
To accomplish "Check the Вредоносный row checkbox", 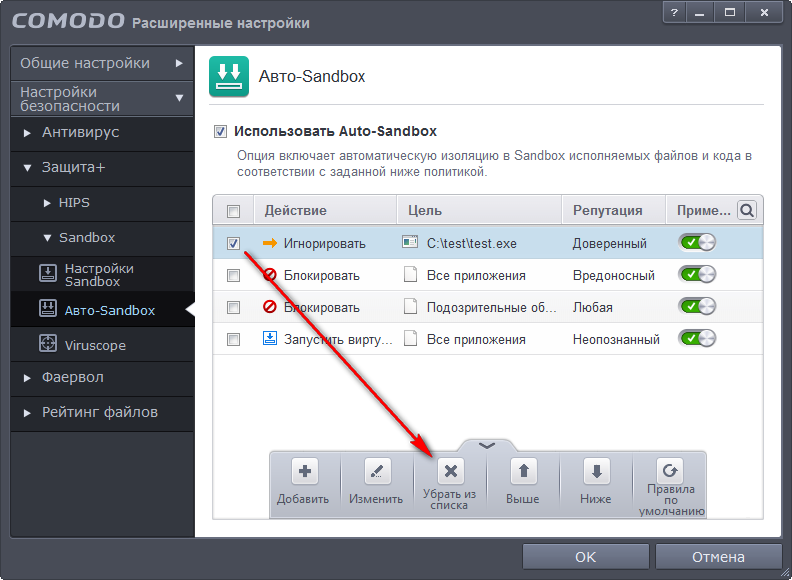I will pos(233,275).
